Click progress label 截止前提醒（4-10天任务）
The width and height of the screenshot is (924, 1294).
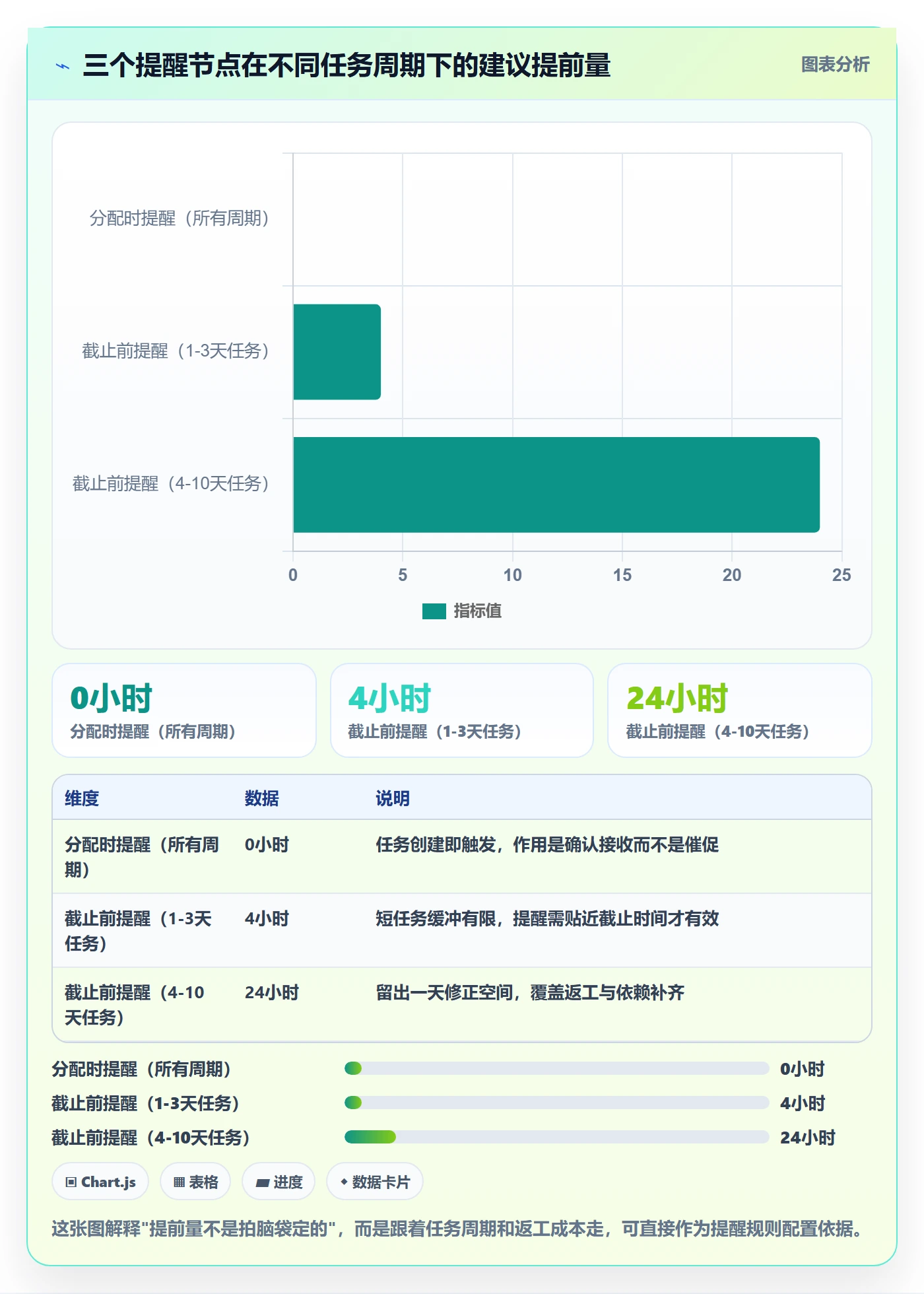coord(151,1138)
